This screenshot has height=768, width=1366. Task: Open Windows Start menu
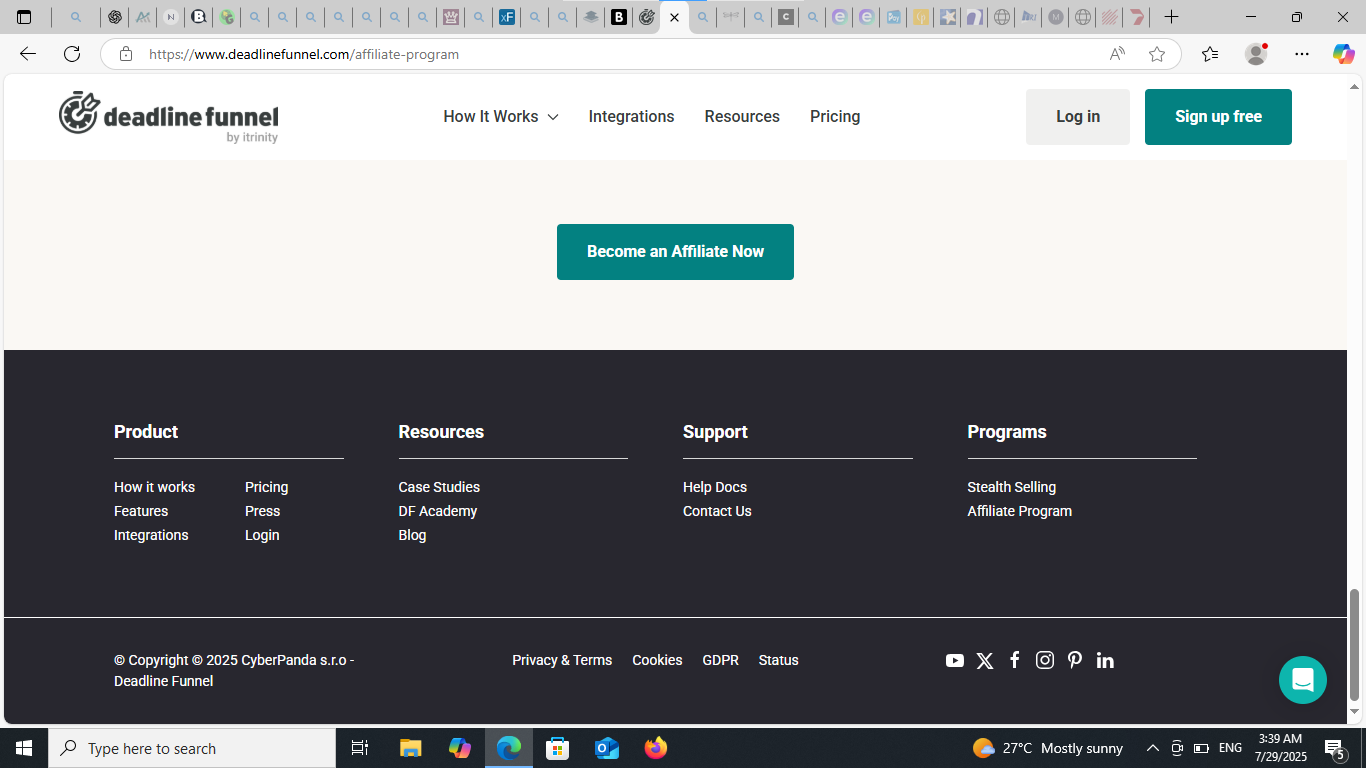pos(24,748)
